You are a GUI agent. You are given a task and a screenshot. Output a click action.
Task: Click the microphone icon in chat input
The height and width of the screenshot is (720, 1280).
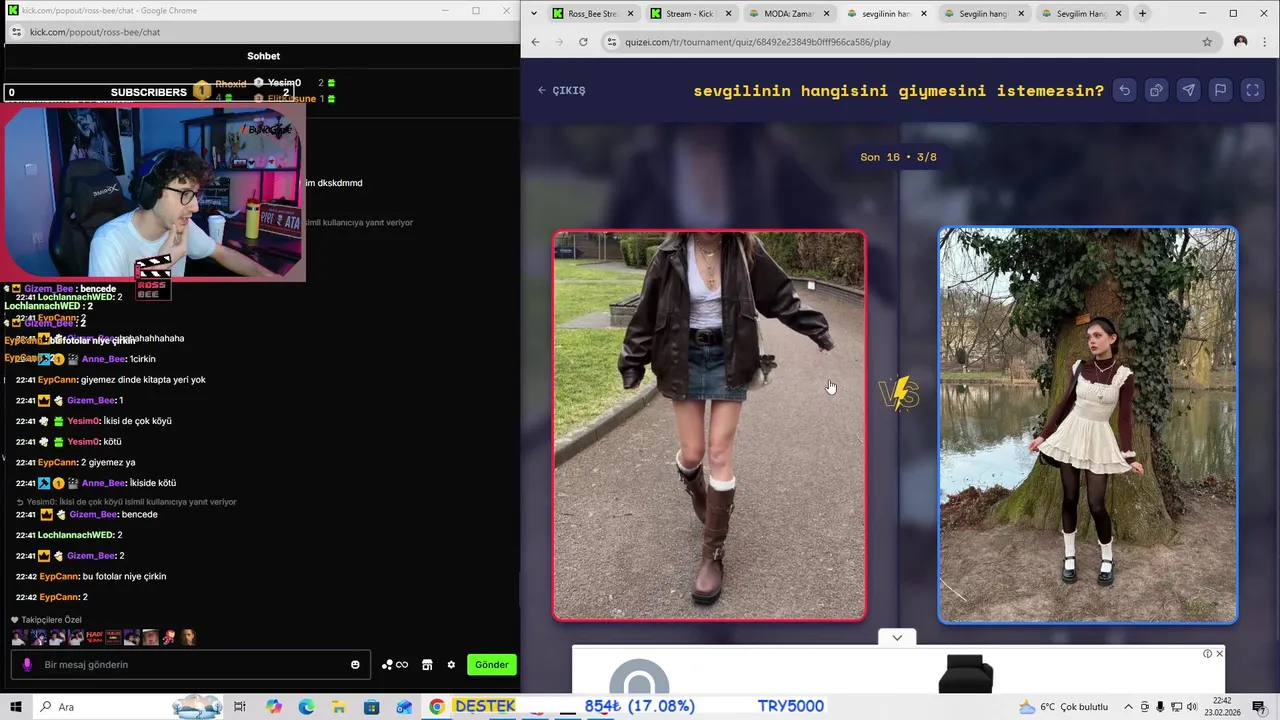(x=27, y=665)
